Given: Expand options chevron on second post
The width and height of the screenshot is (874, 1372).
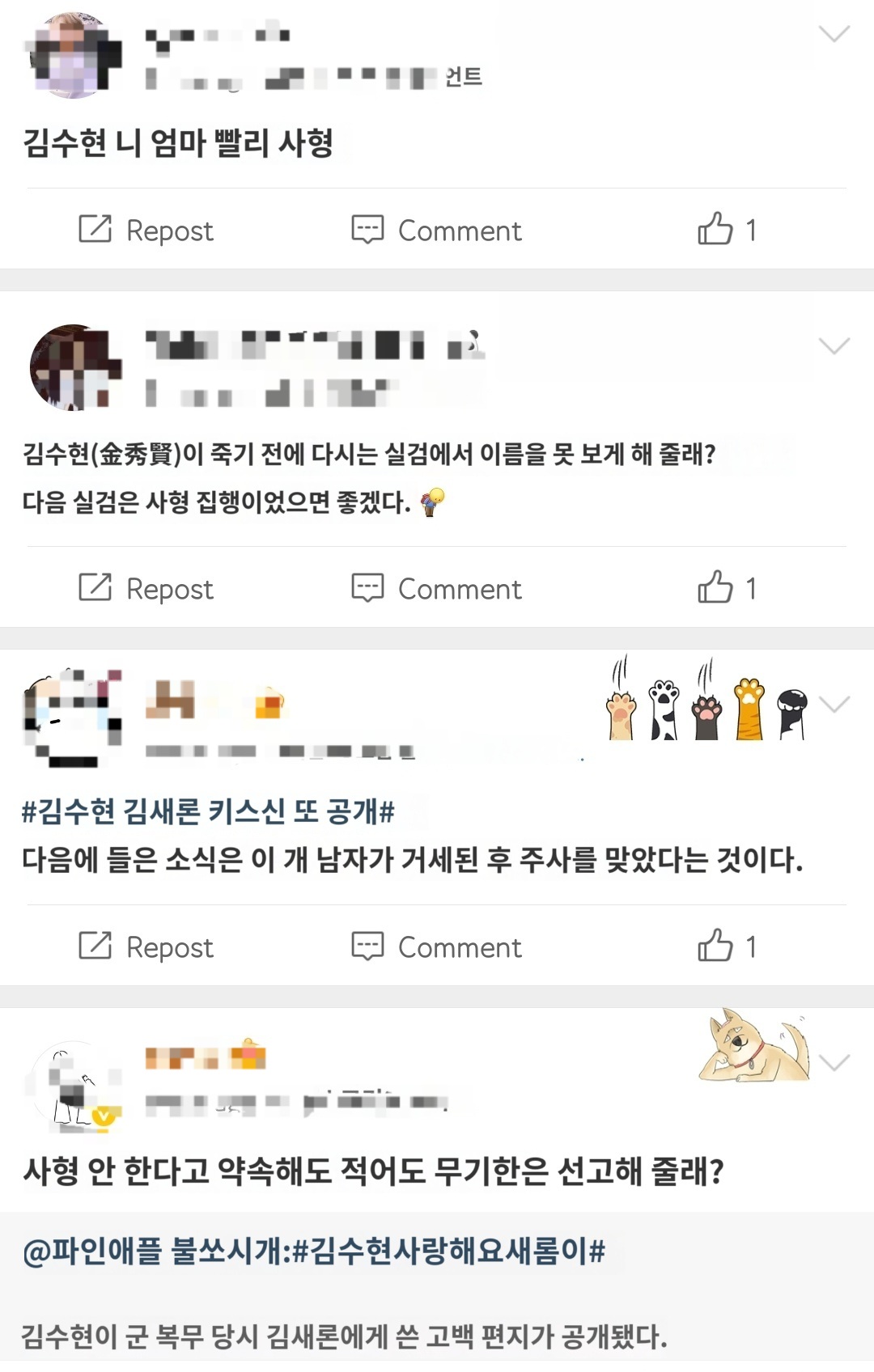Looking at the screenshot, I should (834, 346).
